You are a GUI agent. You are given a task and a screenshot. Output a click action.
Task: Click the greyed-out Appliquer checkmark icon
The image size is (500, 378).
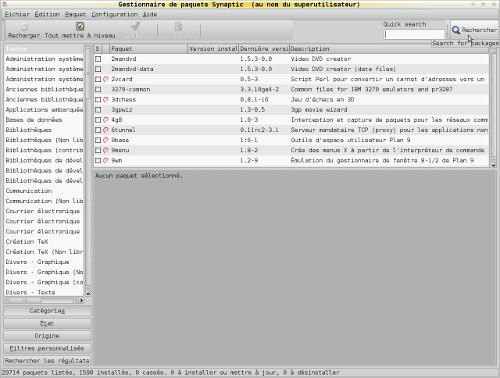(136, 26)
